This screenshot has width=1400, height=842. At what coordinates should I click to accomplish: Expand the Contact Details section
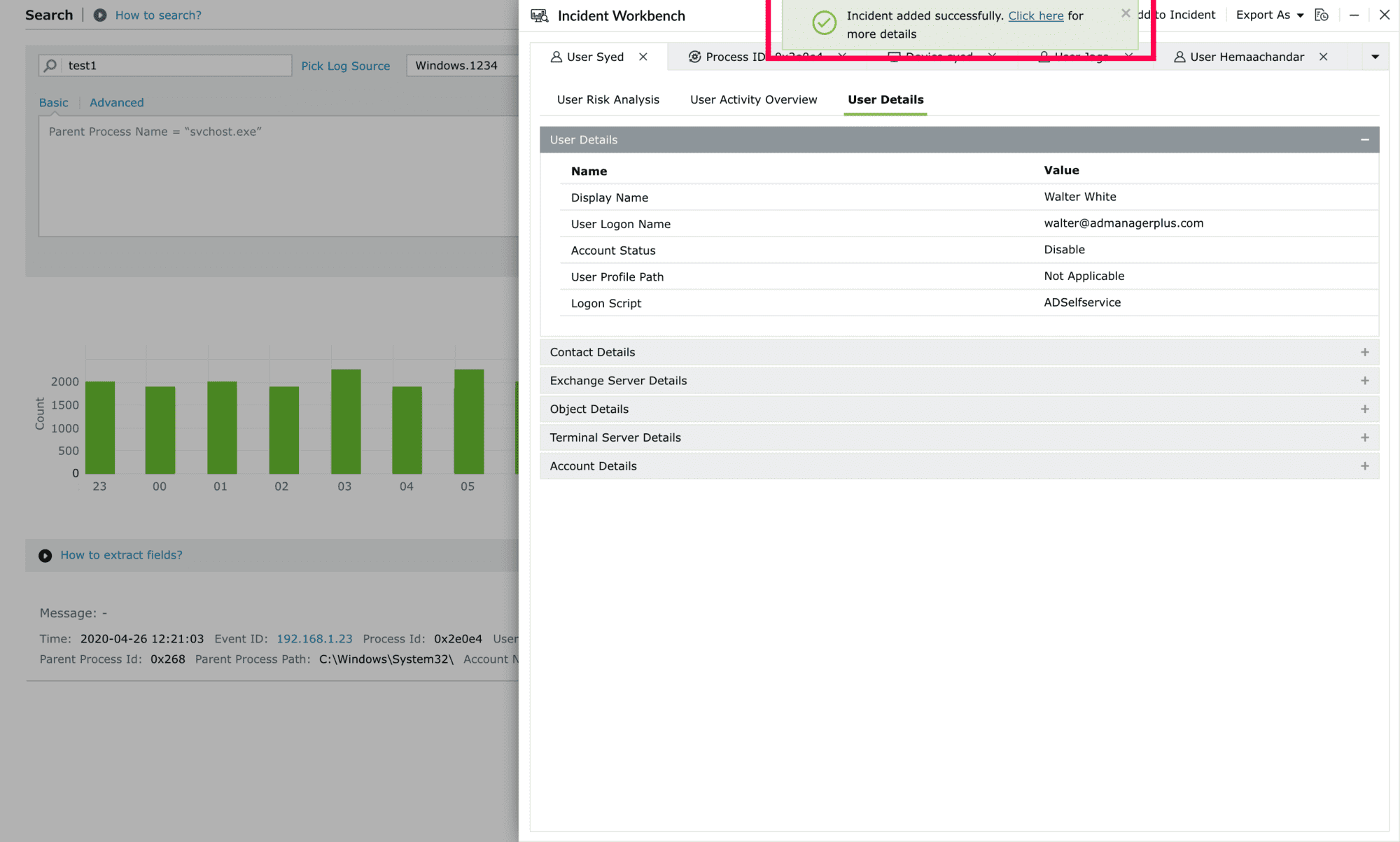click(1364, 352)
